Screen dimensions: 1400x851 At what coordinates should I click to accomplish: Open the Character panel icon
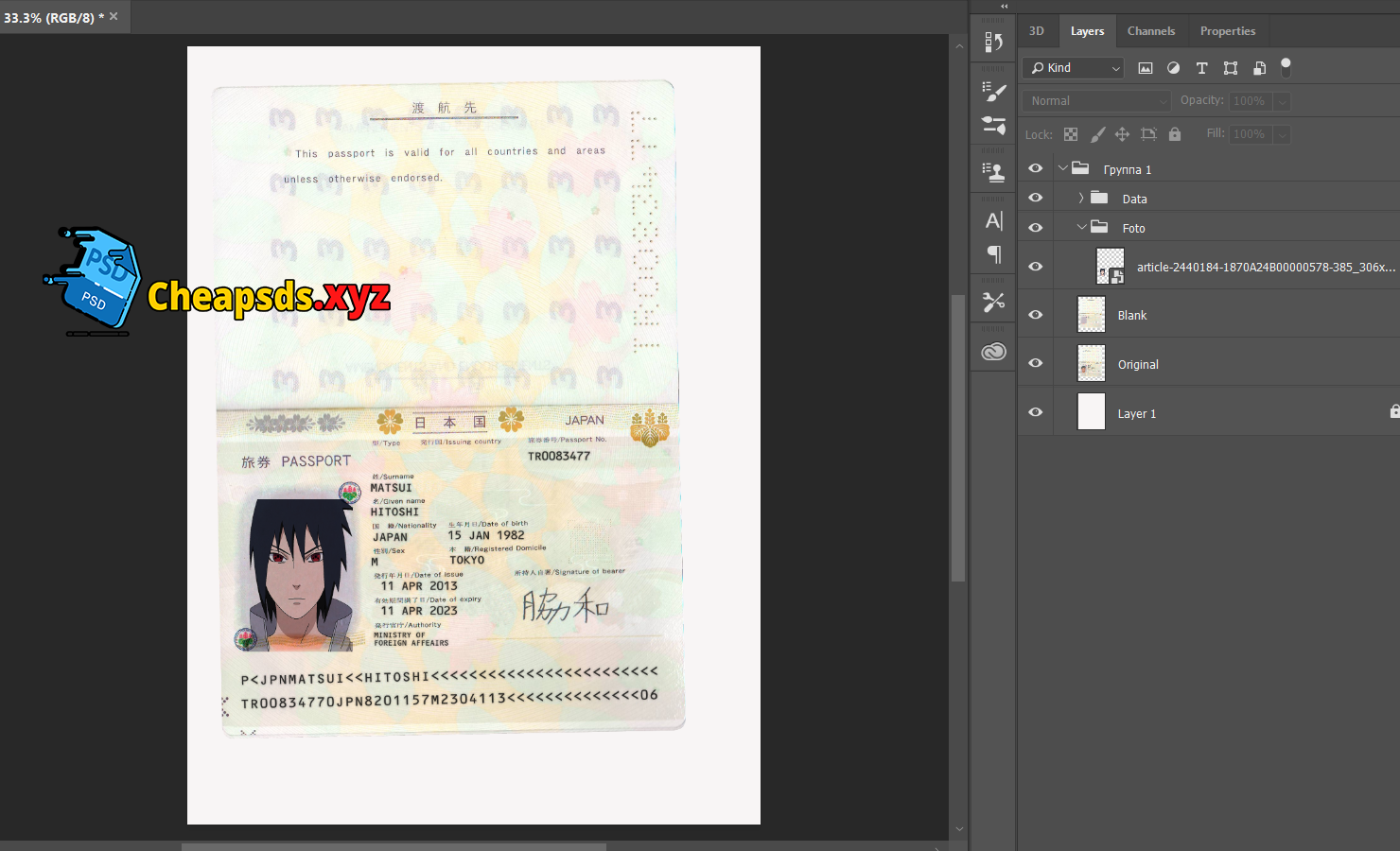pos(993,221)
